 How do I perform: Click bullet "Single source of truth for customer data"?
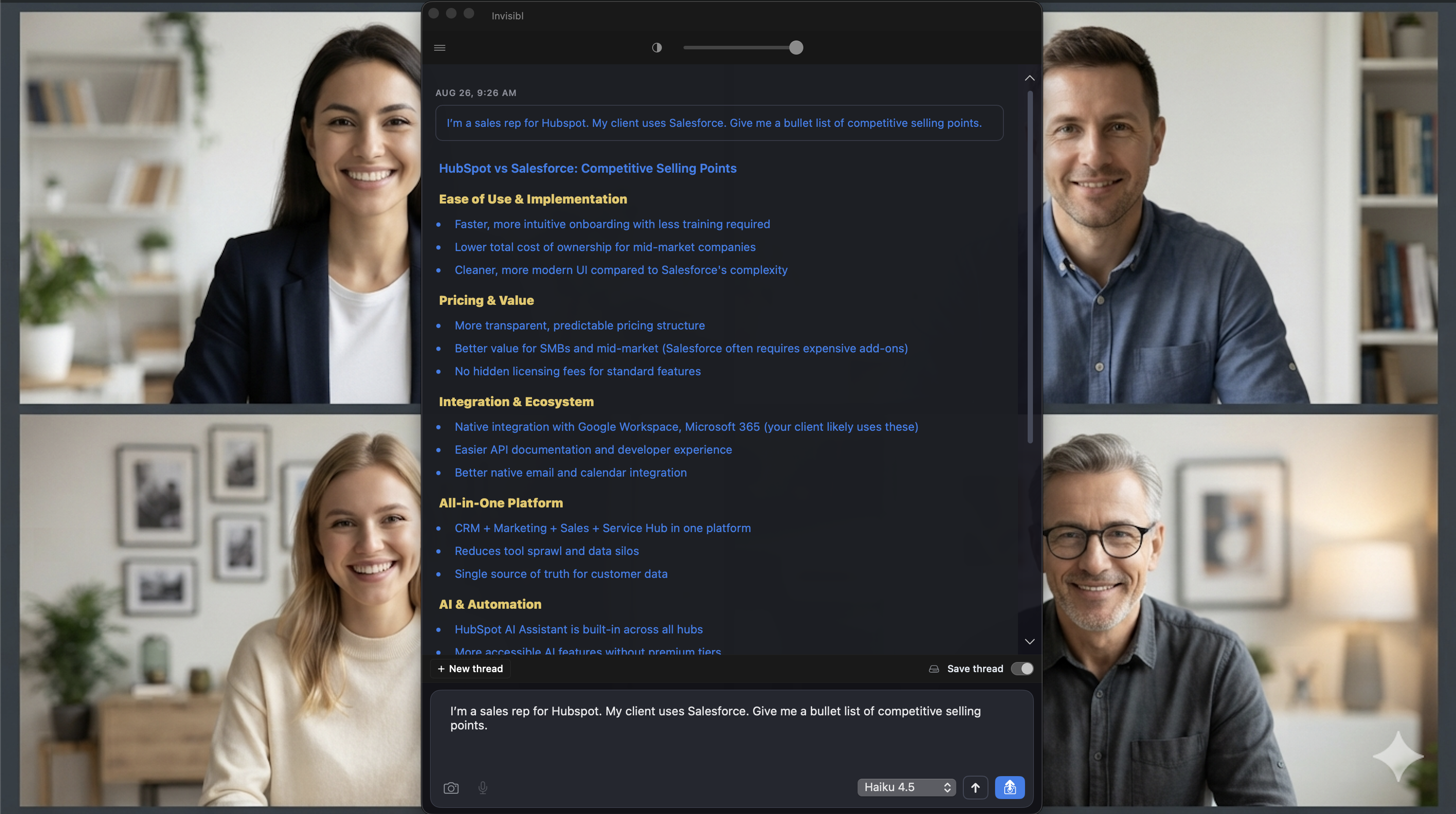(x=561, y=574)
